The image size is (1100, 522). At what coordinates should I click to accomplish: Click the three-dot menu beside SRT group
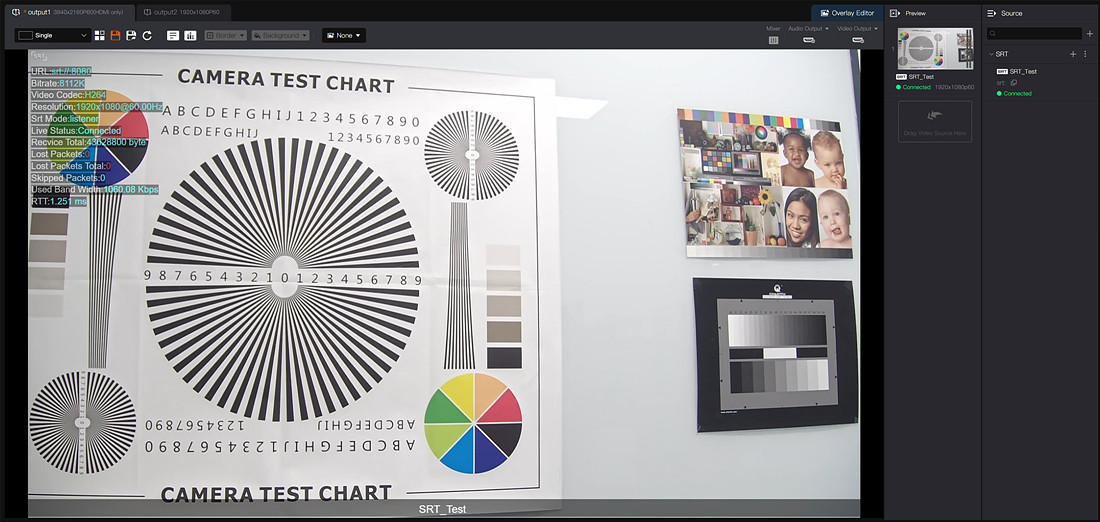(x=1085, y=54)
